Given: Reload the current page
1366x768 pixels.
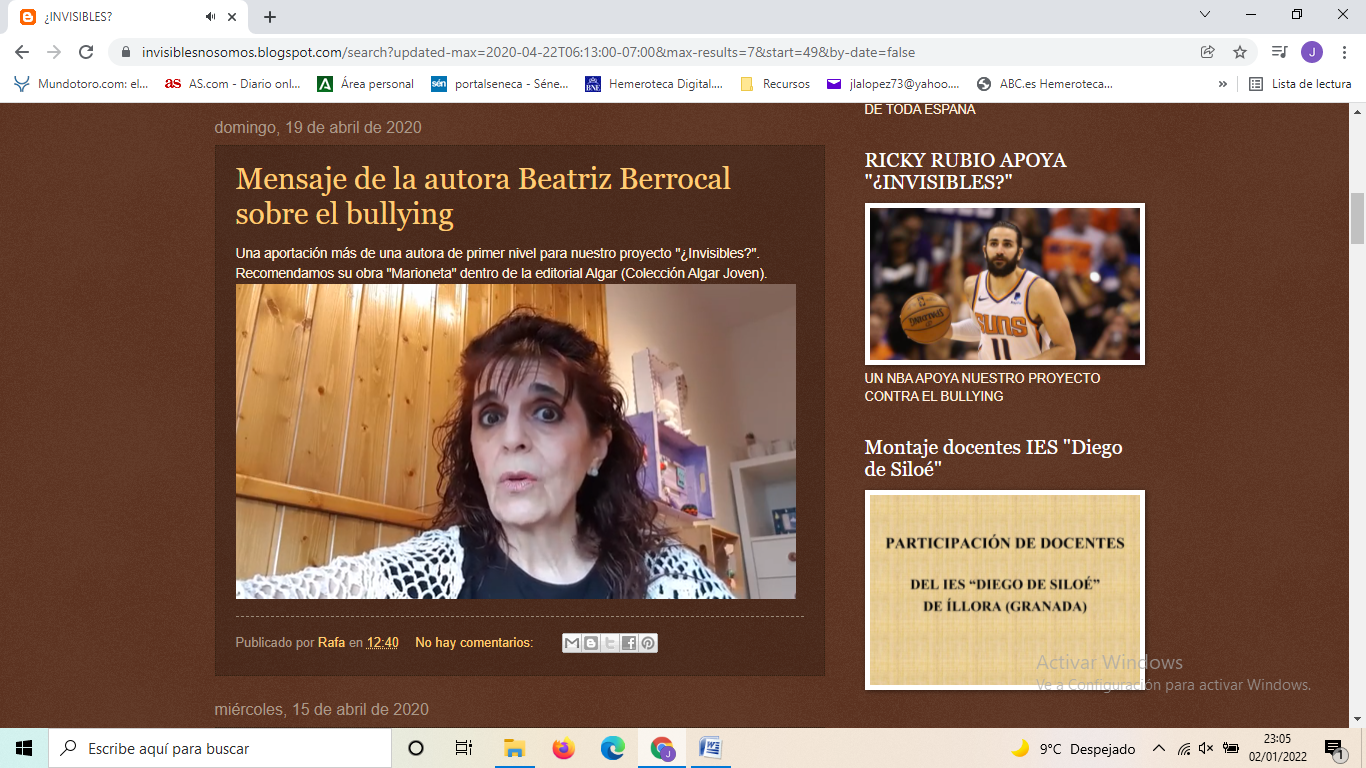Looking at the screenshot, I should click(x=86, y=52).
